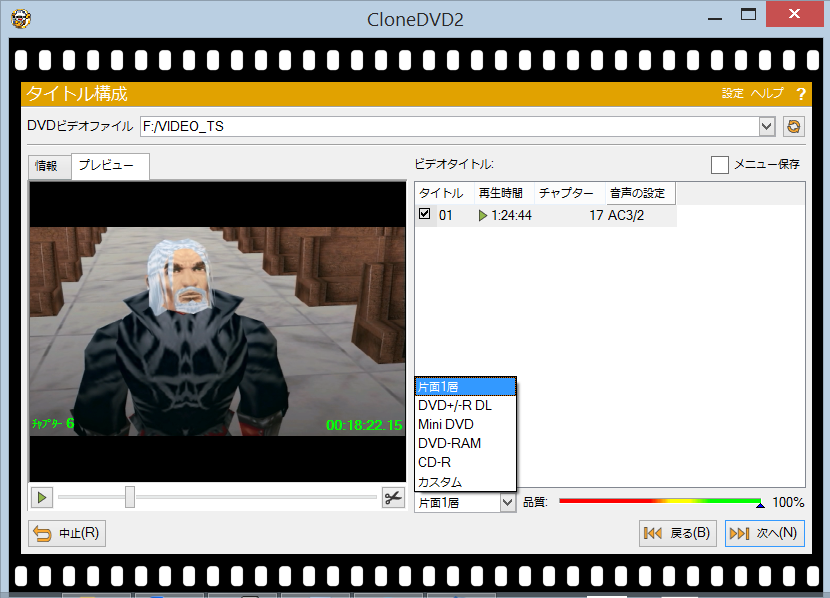Refresh the DVD video file source
The height and width of the screenshot is (598, 830).
(x=793, y=126)
